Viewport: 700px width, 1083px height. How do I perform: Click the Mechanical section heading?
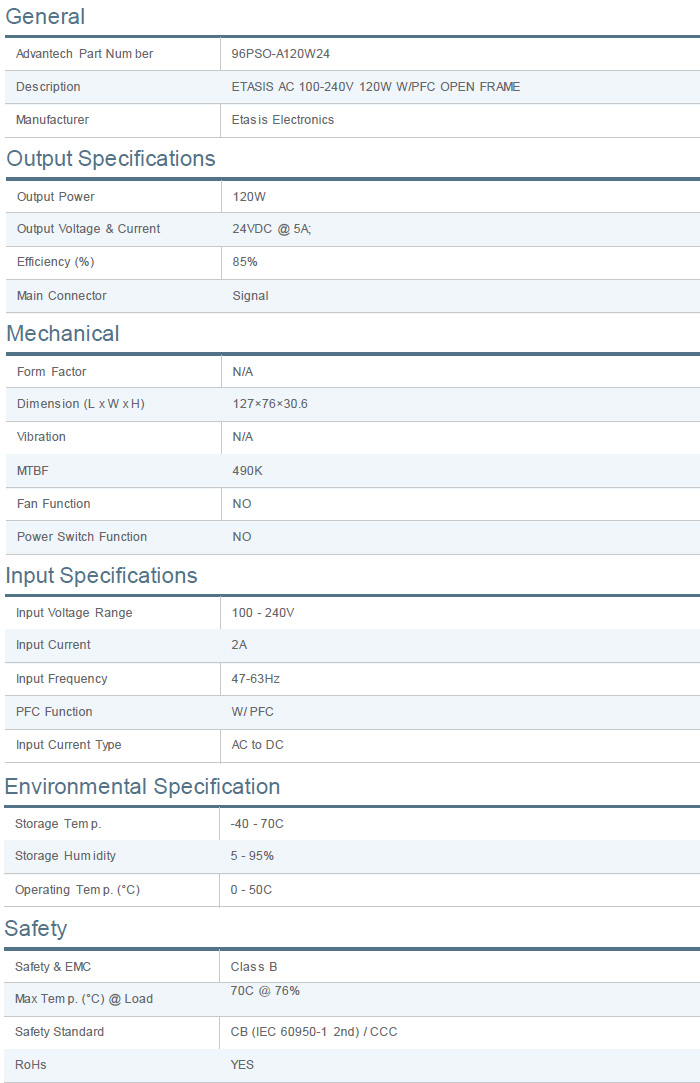(63, 333)
